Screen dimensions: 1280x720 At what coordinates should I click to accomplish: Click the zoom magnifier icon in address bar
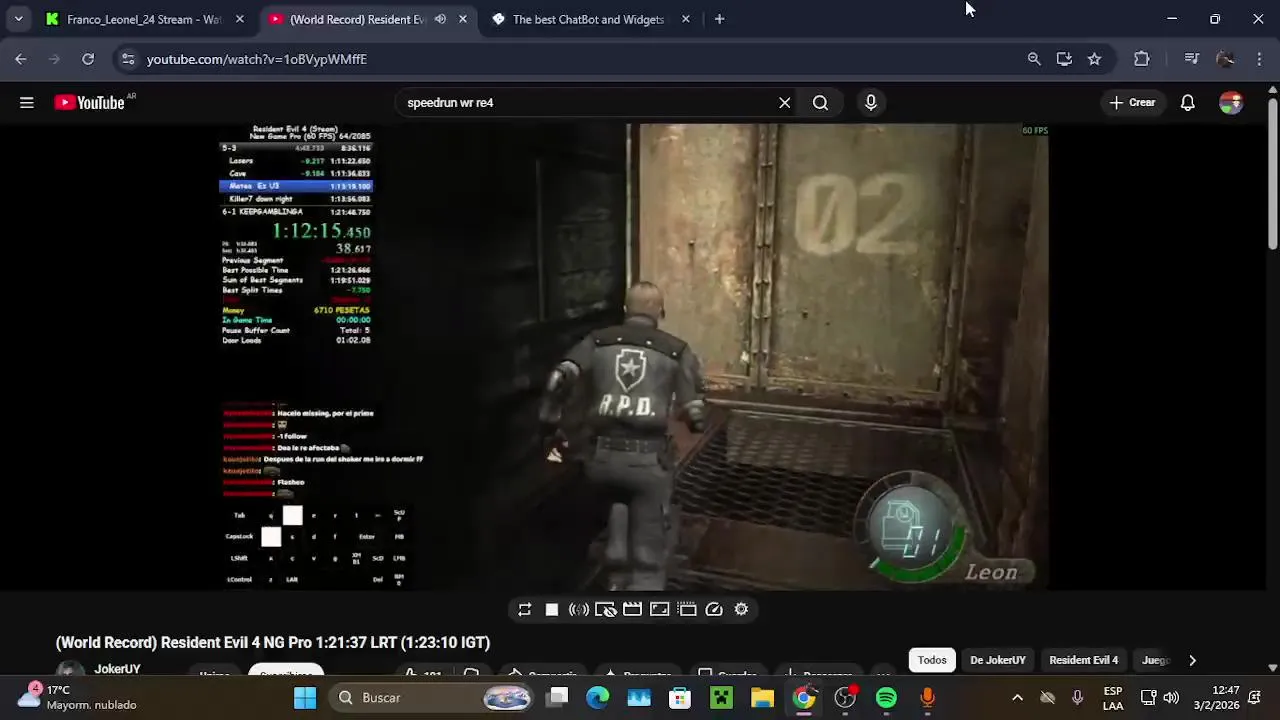coord(1034,59)
